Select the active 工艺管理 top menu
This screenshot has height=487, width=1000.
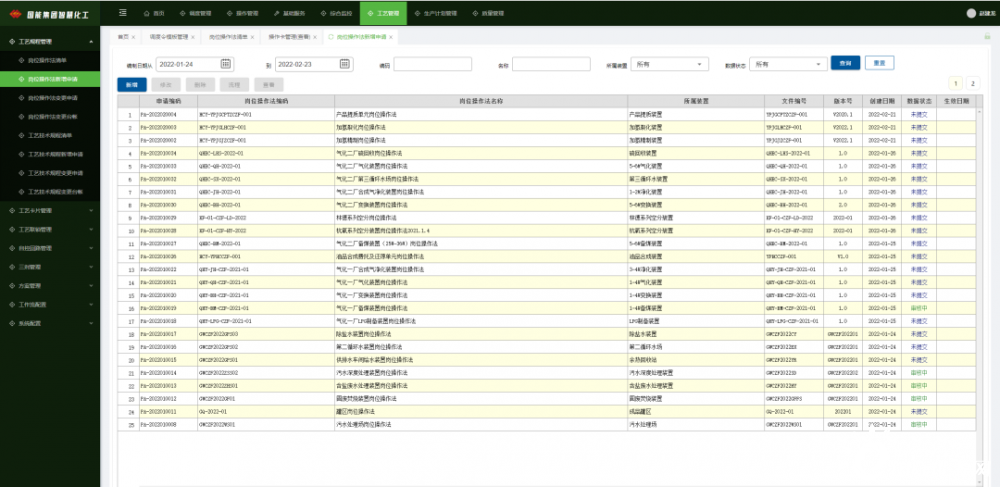point(383,13)
